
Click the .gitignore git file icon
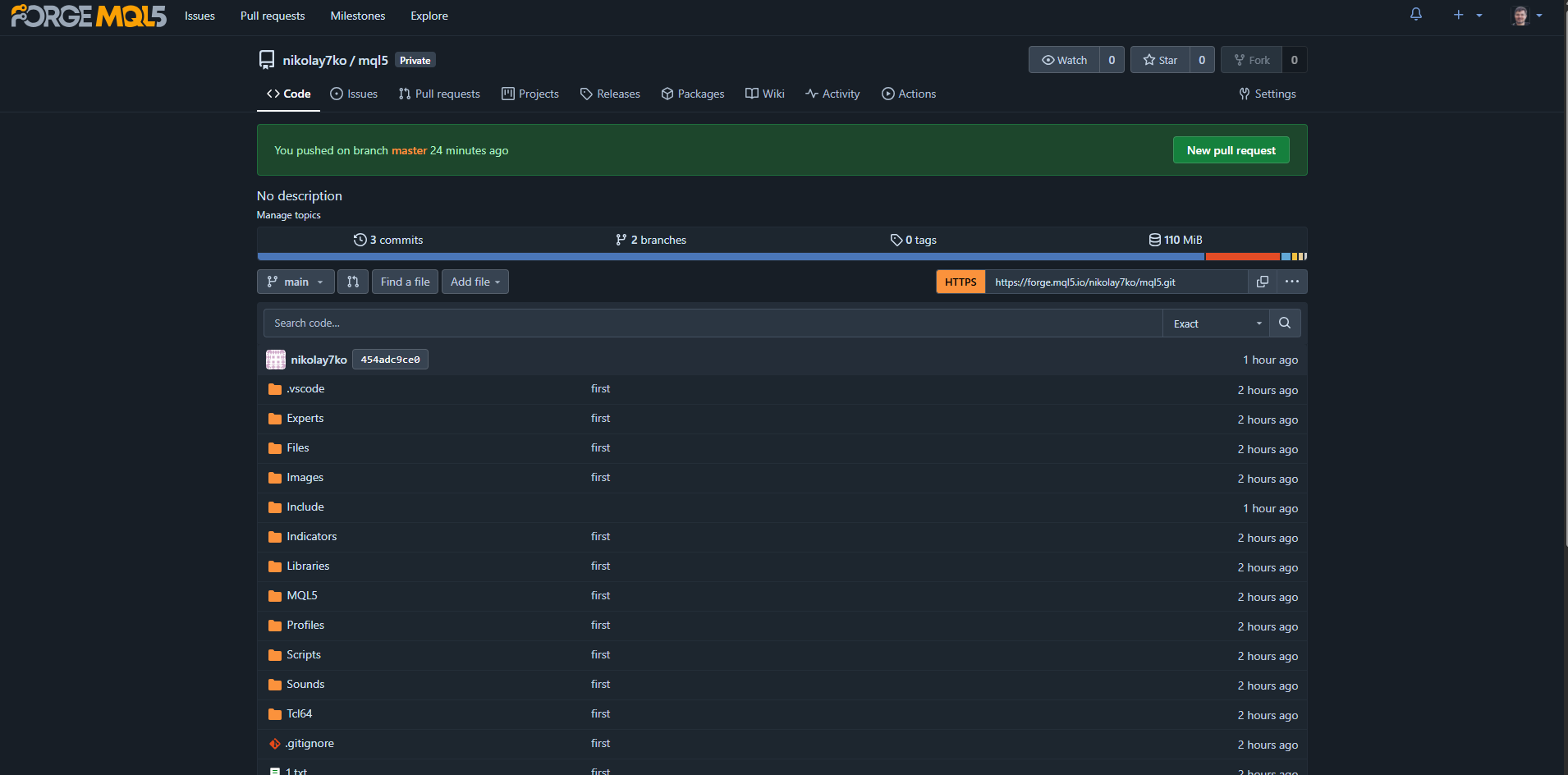275,744
